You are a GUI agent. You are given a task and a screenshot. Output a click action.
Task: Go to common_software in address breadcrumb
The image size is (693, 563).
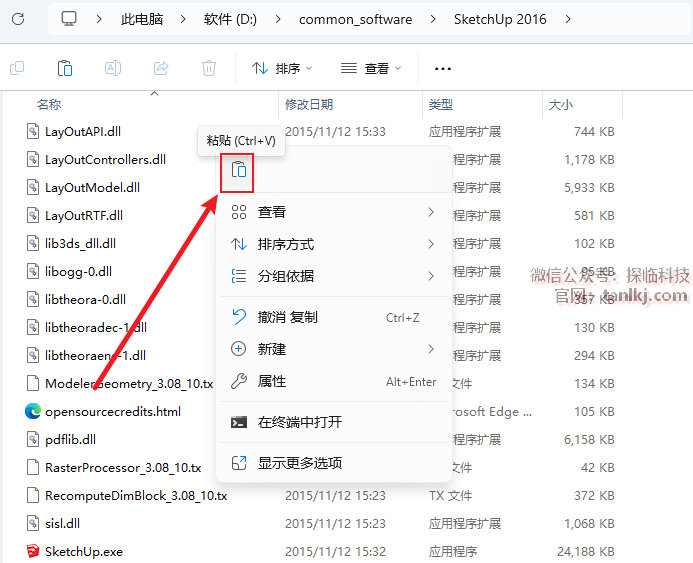click(355, 19)
